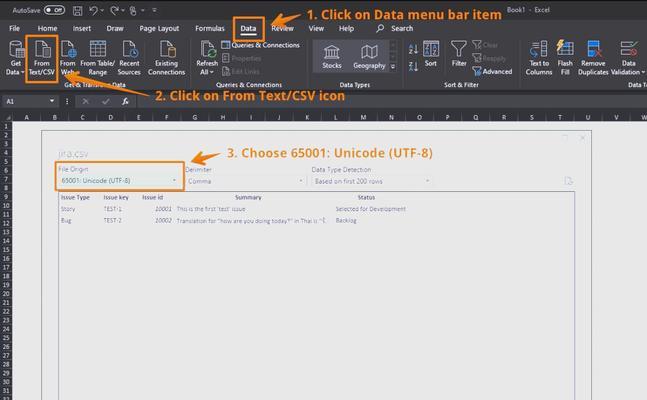Image resolution: width=647 pixels, height=400 pixels.
Task: Select the Stocks data type
Action: 332,57
